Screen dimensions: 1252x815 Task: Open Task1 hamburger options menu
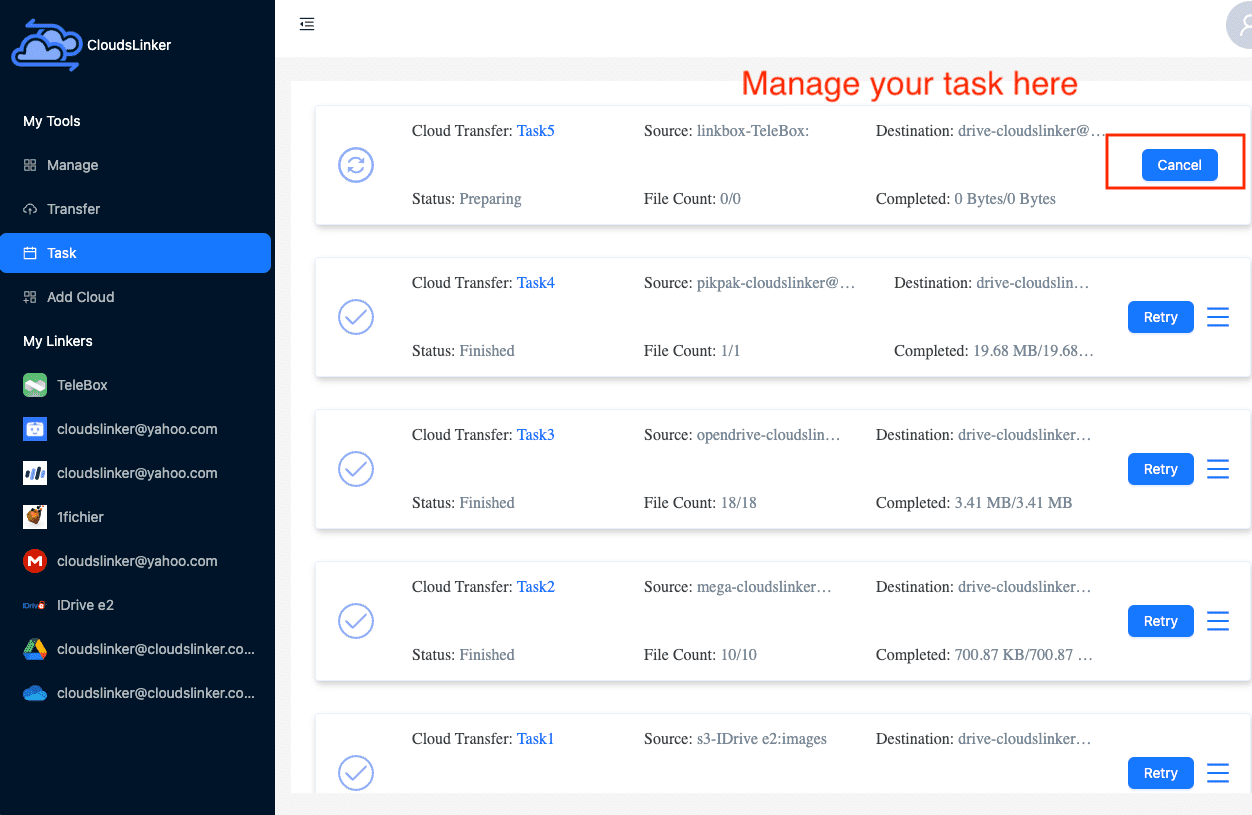point(1218,773)
